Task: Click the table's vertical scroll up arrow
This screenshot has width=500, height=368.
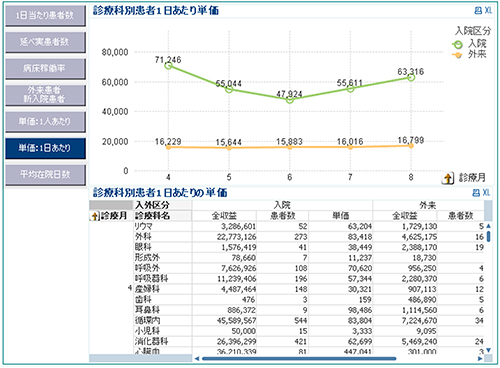Action: (x=488, y=226)
